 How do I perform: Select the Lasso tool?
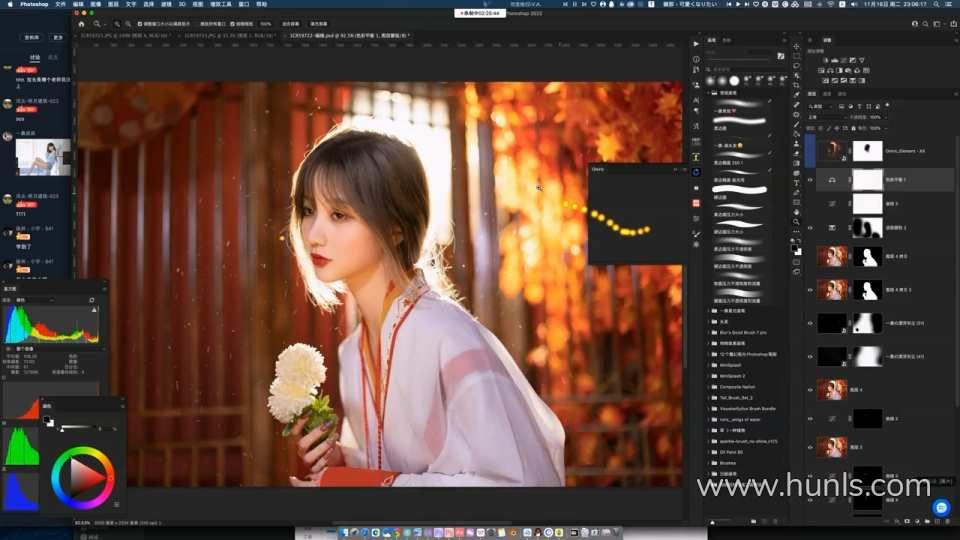796,66
